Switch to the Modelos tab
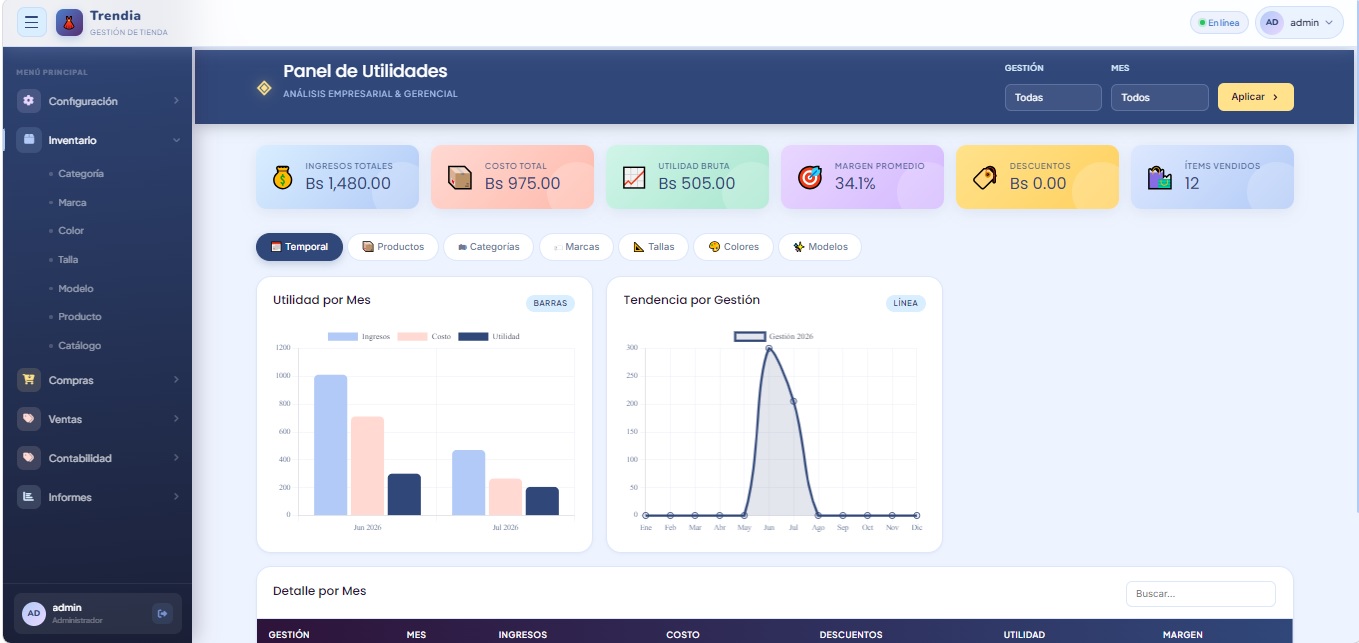The height and width of the screenshot is (643, 1359). coord(820,247)
